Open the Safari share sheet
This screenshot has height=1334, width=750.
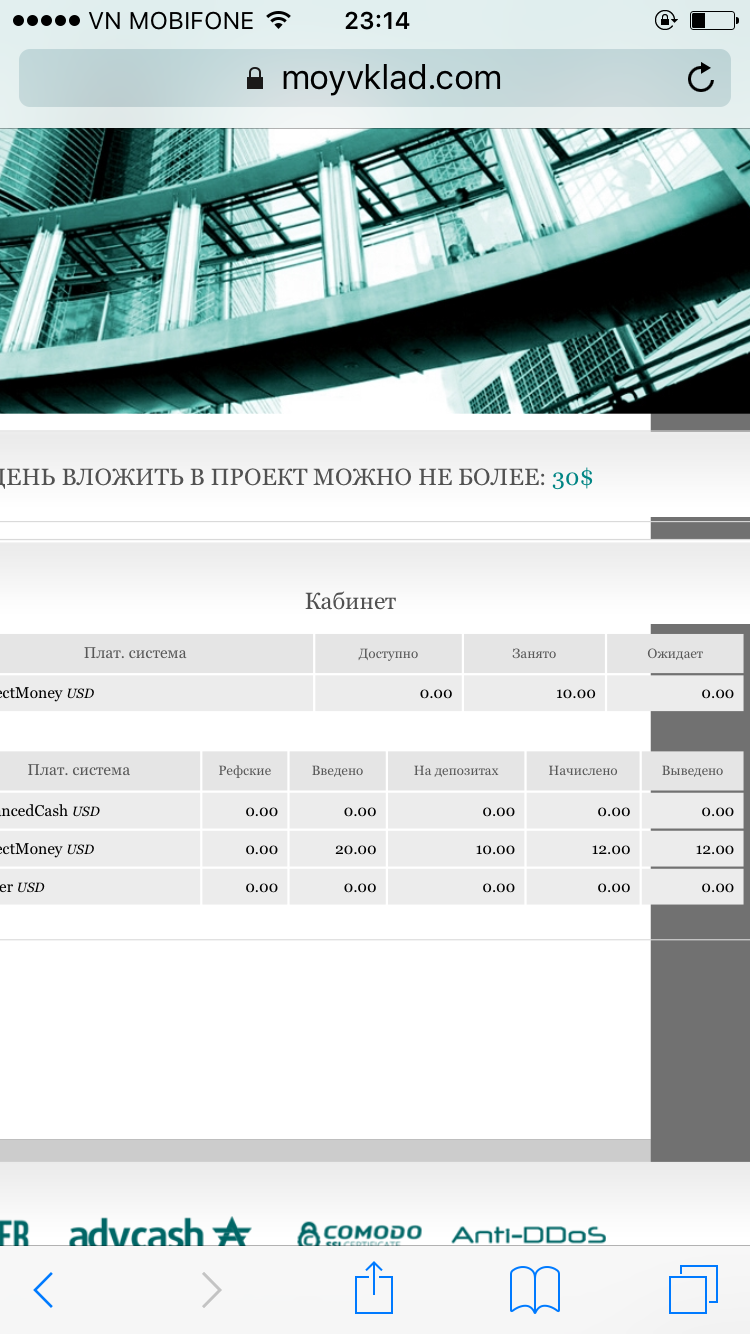pyautogui.click(x=375, y=1288)
